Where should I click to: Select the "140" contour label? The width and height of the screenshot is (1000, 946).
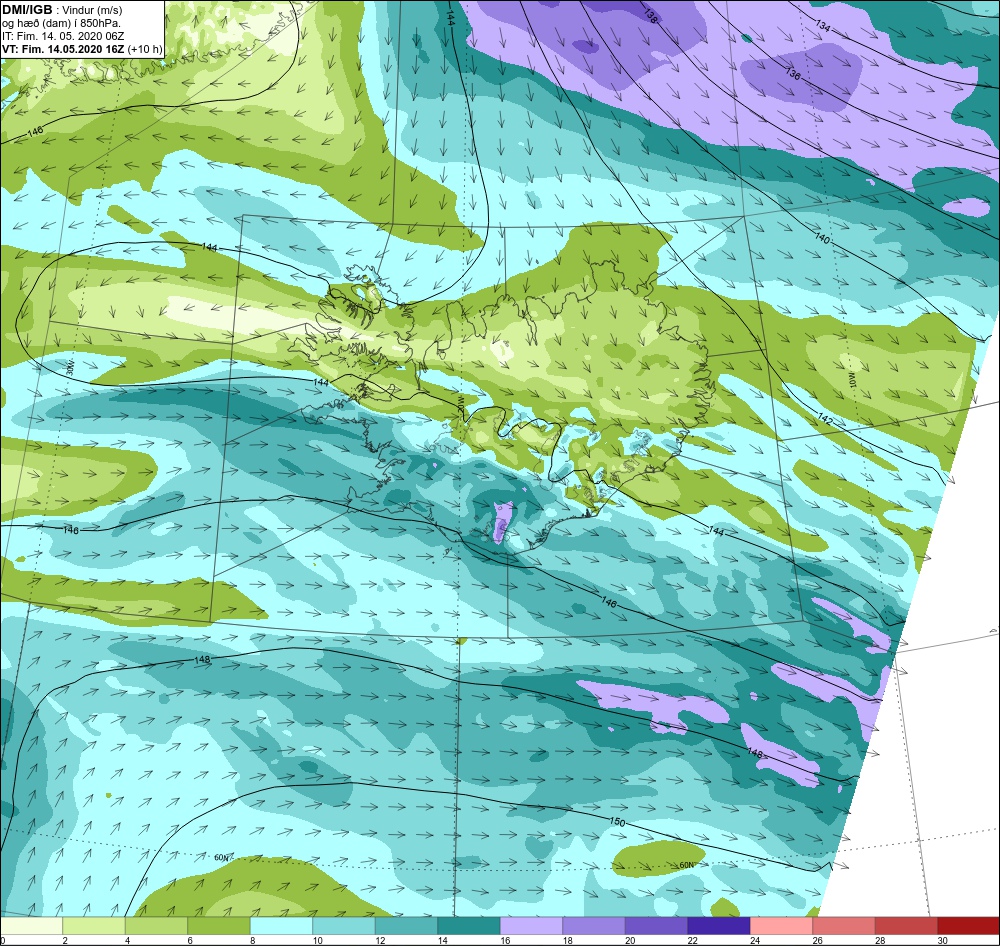pyautogui.click(x=823, y=238)
